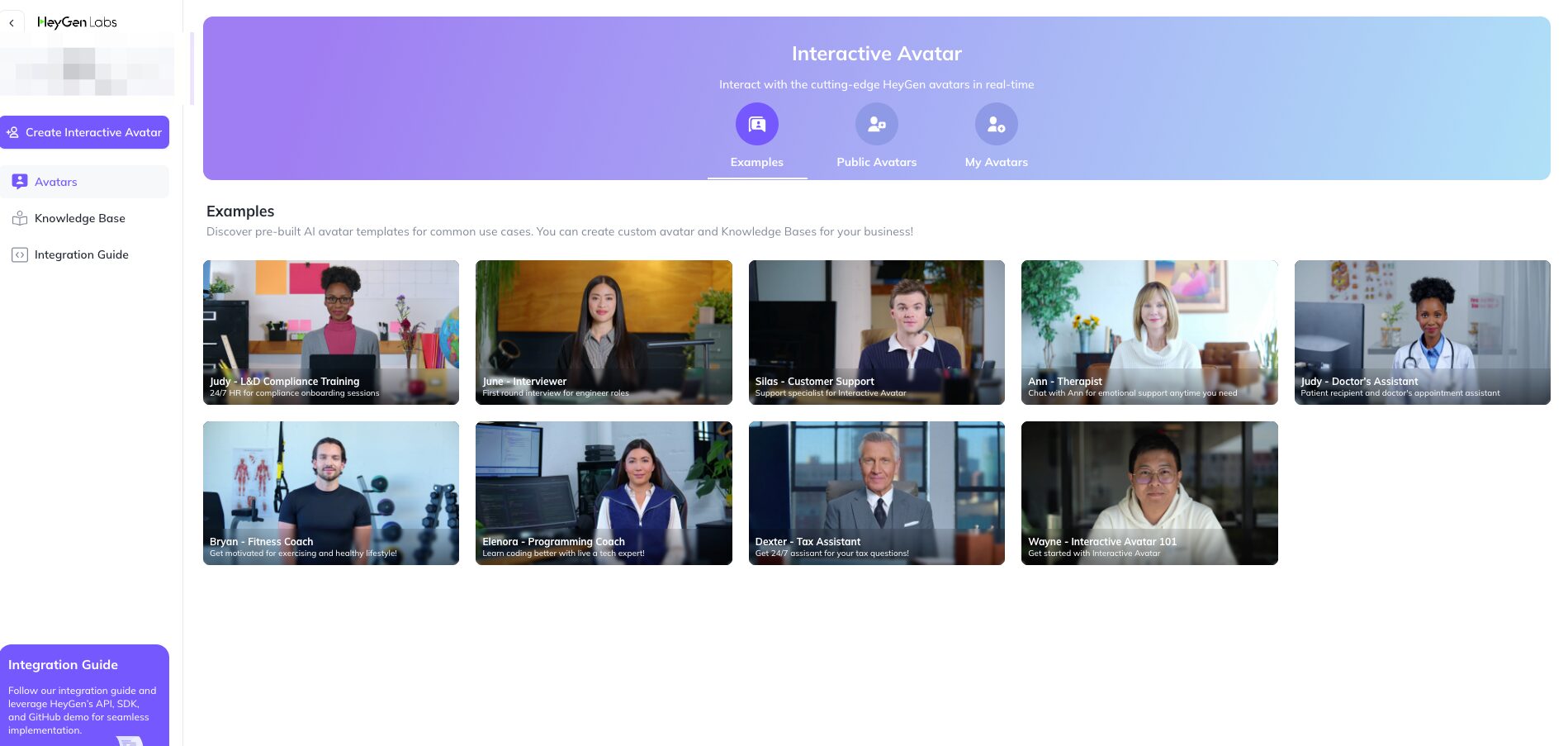Open Judy L&D Compliance Training example
Image resolution: width=1568 pixels, height=746 pixels.
pyautogui.click(x=330, y=332)
